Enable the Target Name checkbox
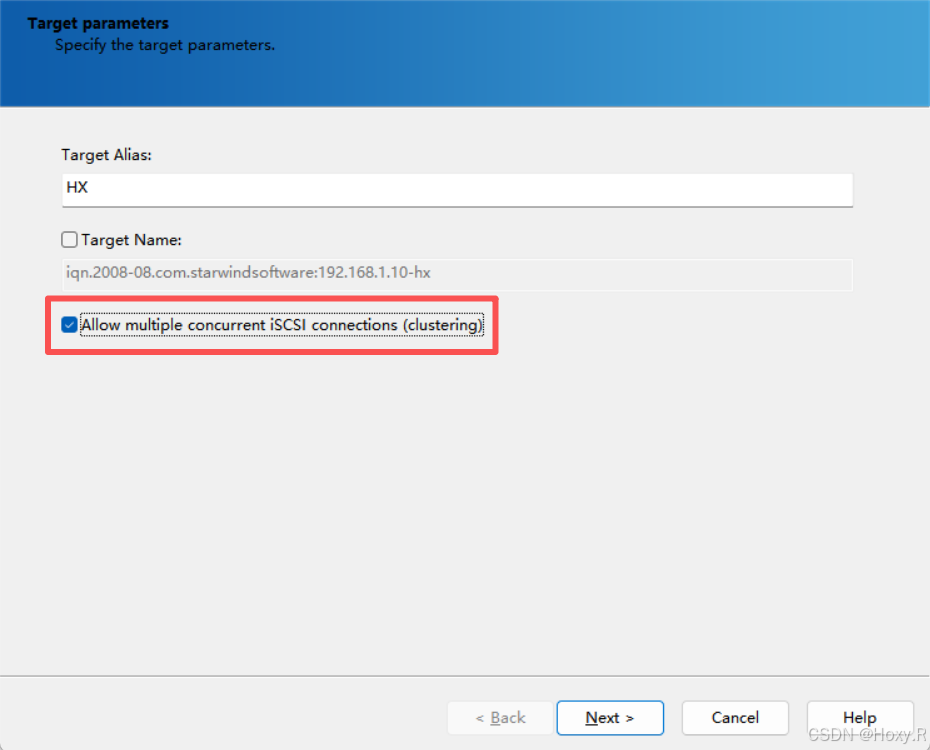Image resolution: width=930 pixels, height=750 pixels. pyautogui.click(x=69, y=240)
